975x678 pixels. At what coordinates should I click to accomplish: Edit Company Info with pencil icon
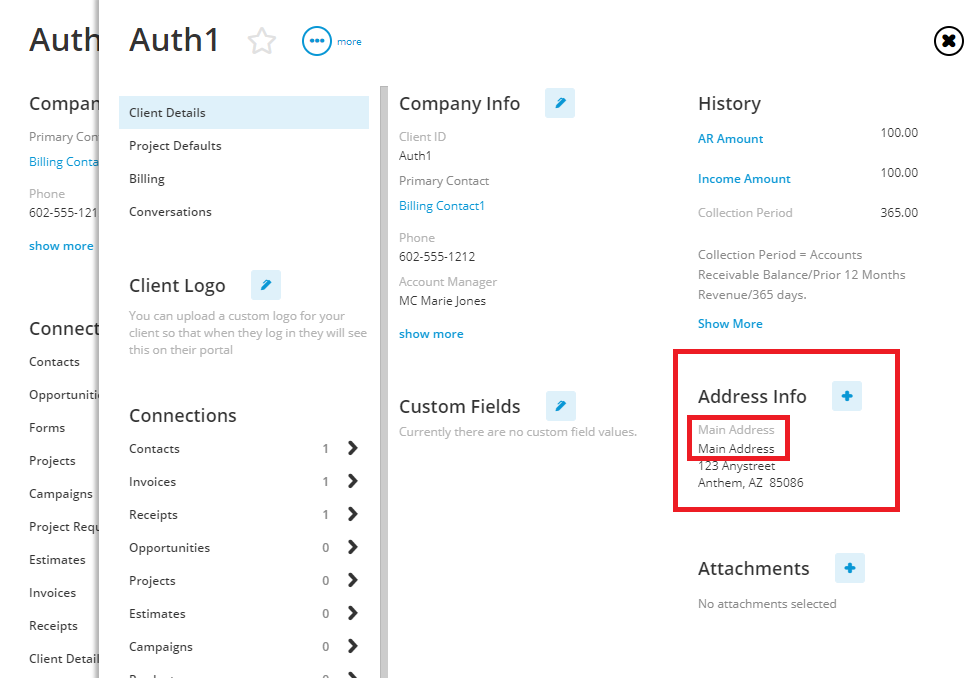[560, 103]
